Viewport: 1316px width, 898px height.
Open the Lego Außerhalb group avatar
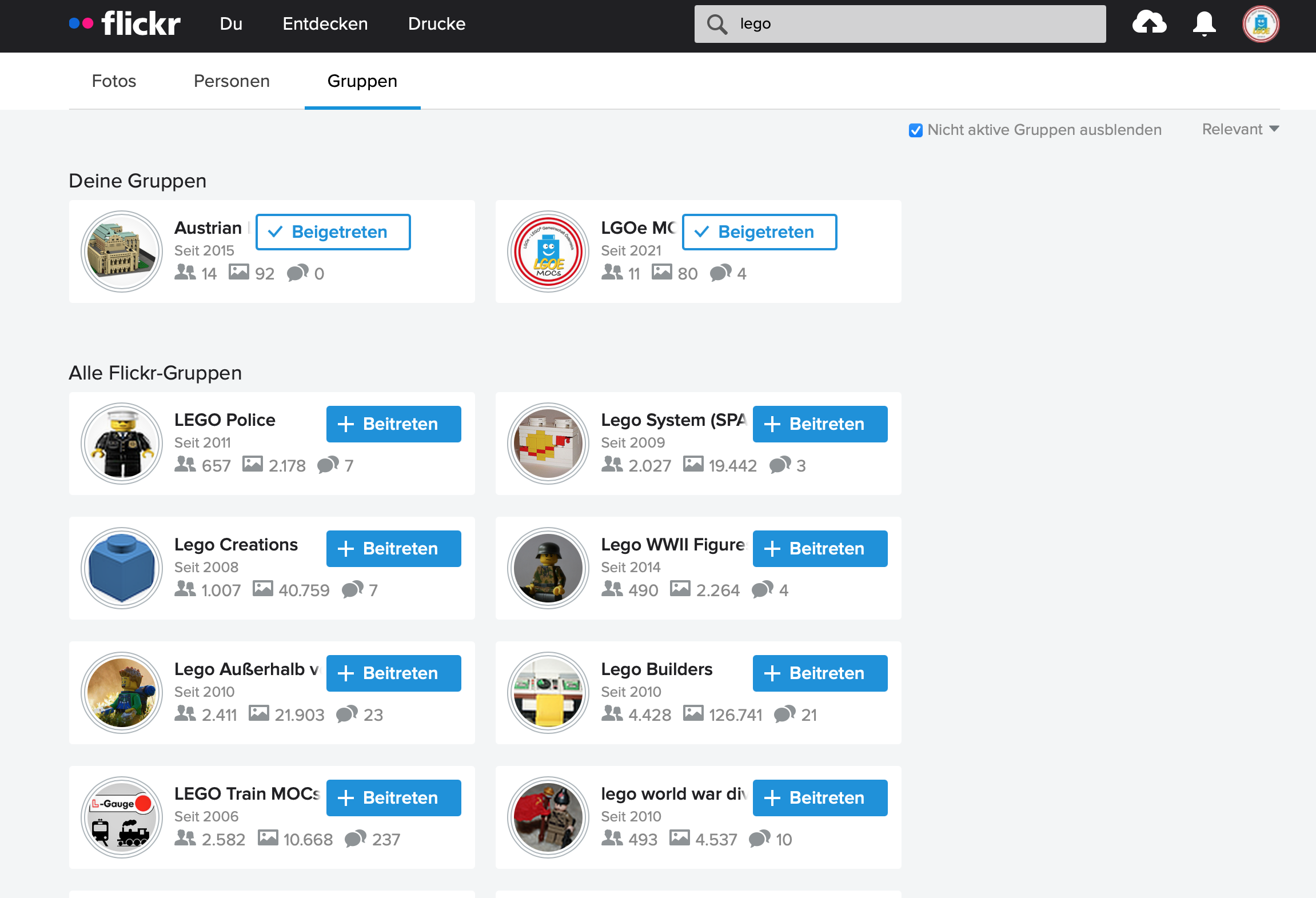[122, 693]
